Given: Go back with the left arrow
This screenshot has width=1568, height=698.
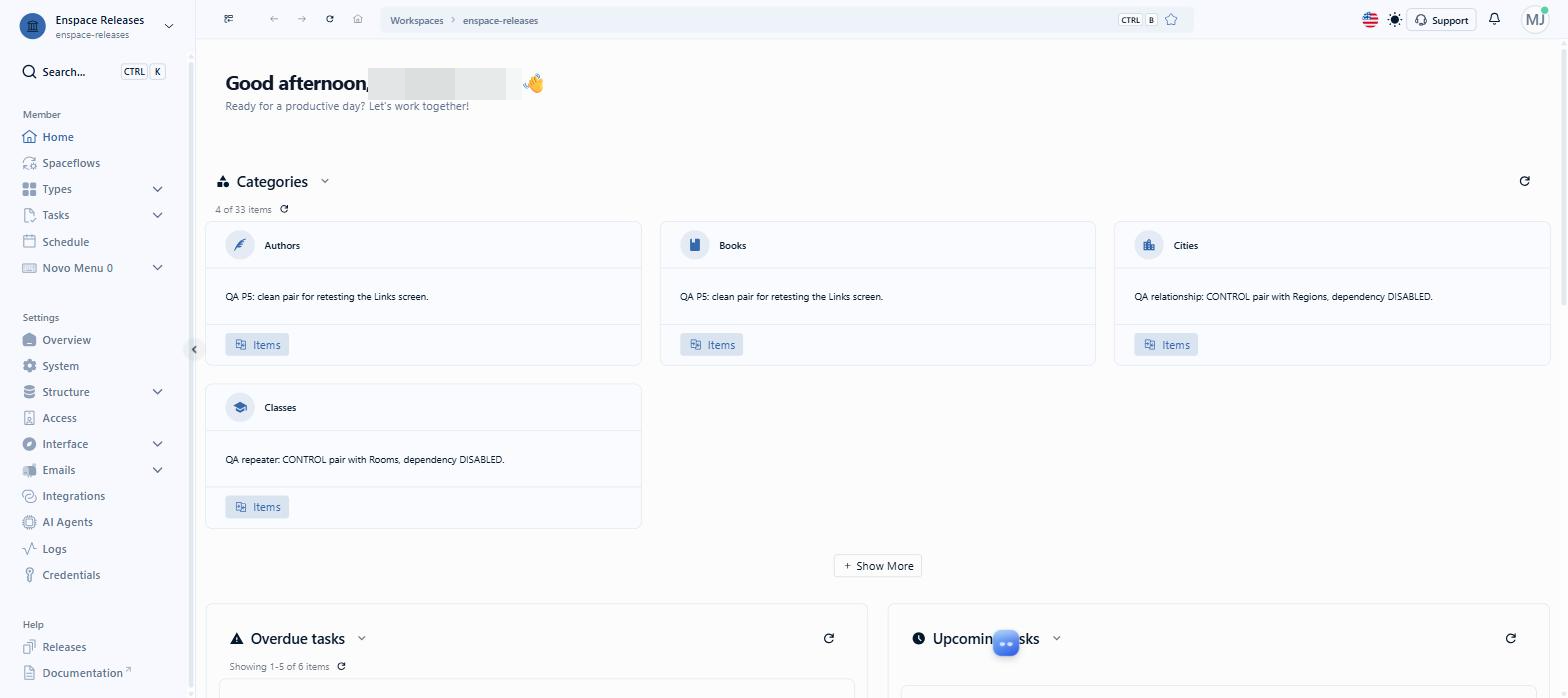Looking at the screenshot, I should (274, 19).
